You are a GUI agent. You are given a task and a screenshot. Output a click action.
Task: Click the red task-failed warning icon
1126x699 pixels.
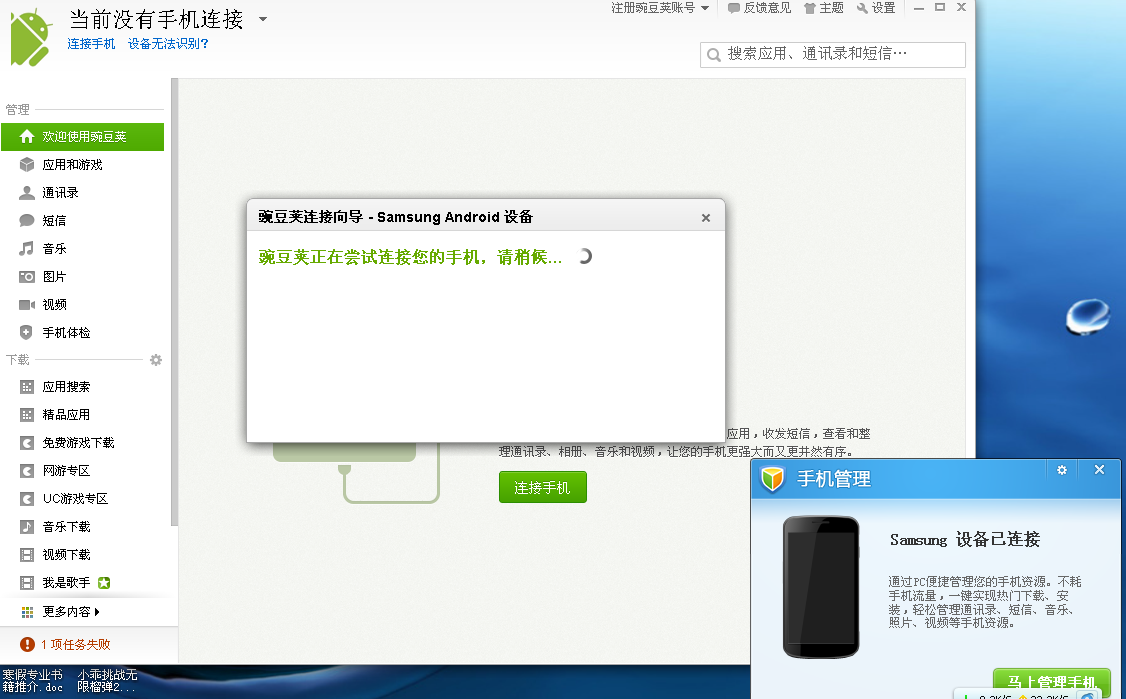pos(27,644)
